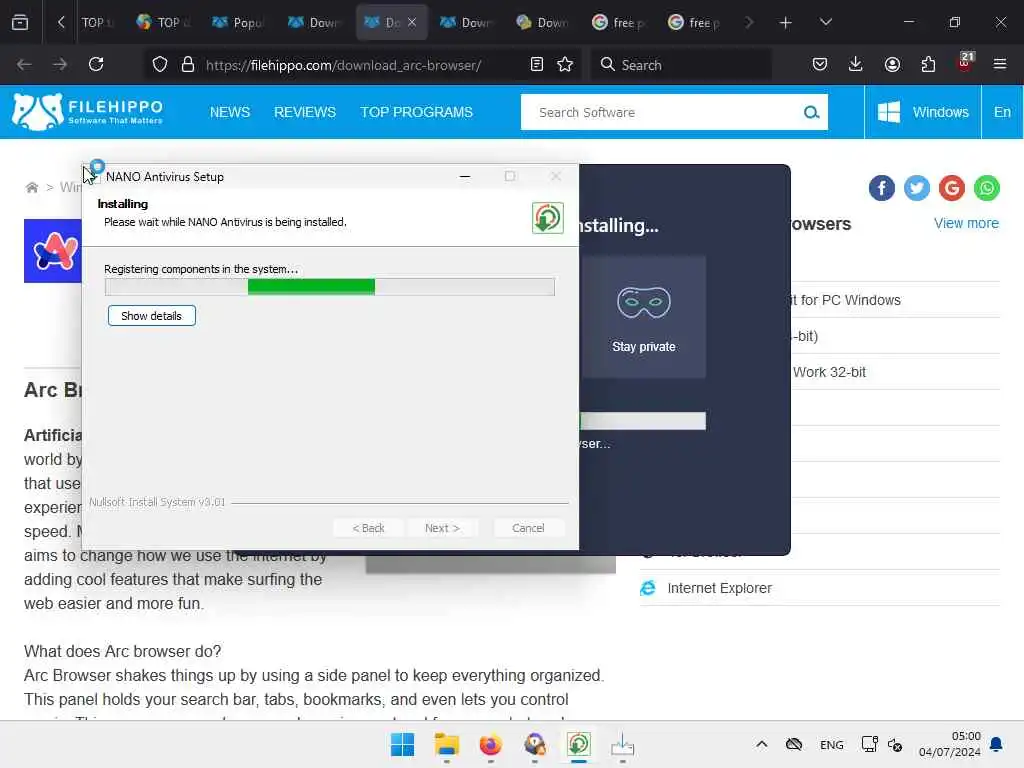The width and height of the screenshot is (1024, 768).
Task: Open the View more link
Action: point(966,223)
